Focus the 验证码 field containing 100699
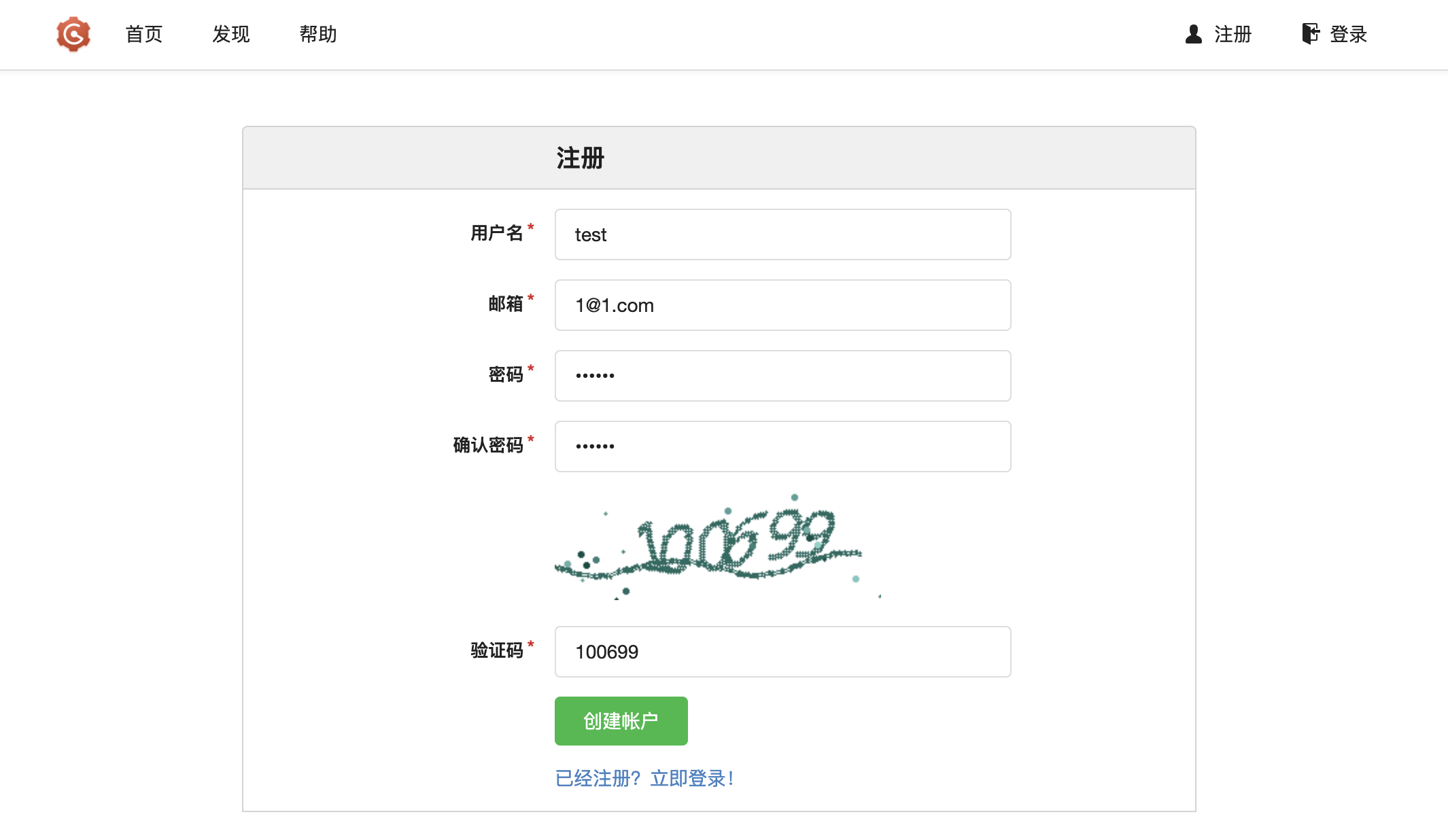Viewport: 1448px width, 840px height. tap(782, 652)
